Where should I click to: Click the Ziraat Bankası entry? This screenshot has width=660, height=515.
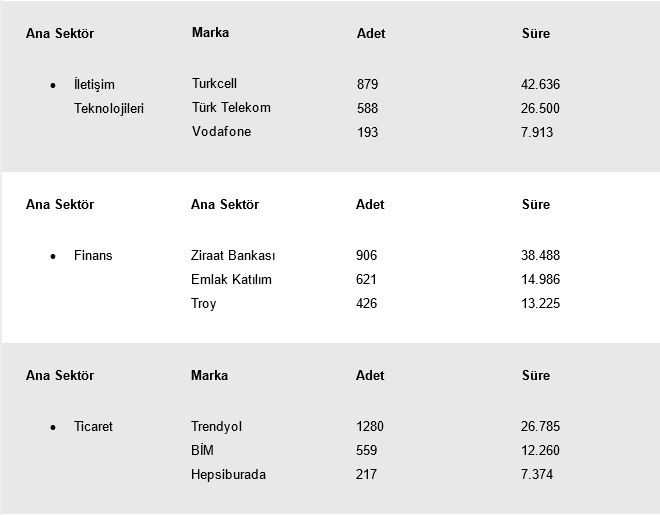point(233,255)
